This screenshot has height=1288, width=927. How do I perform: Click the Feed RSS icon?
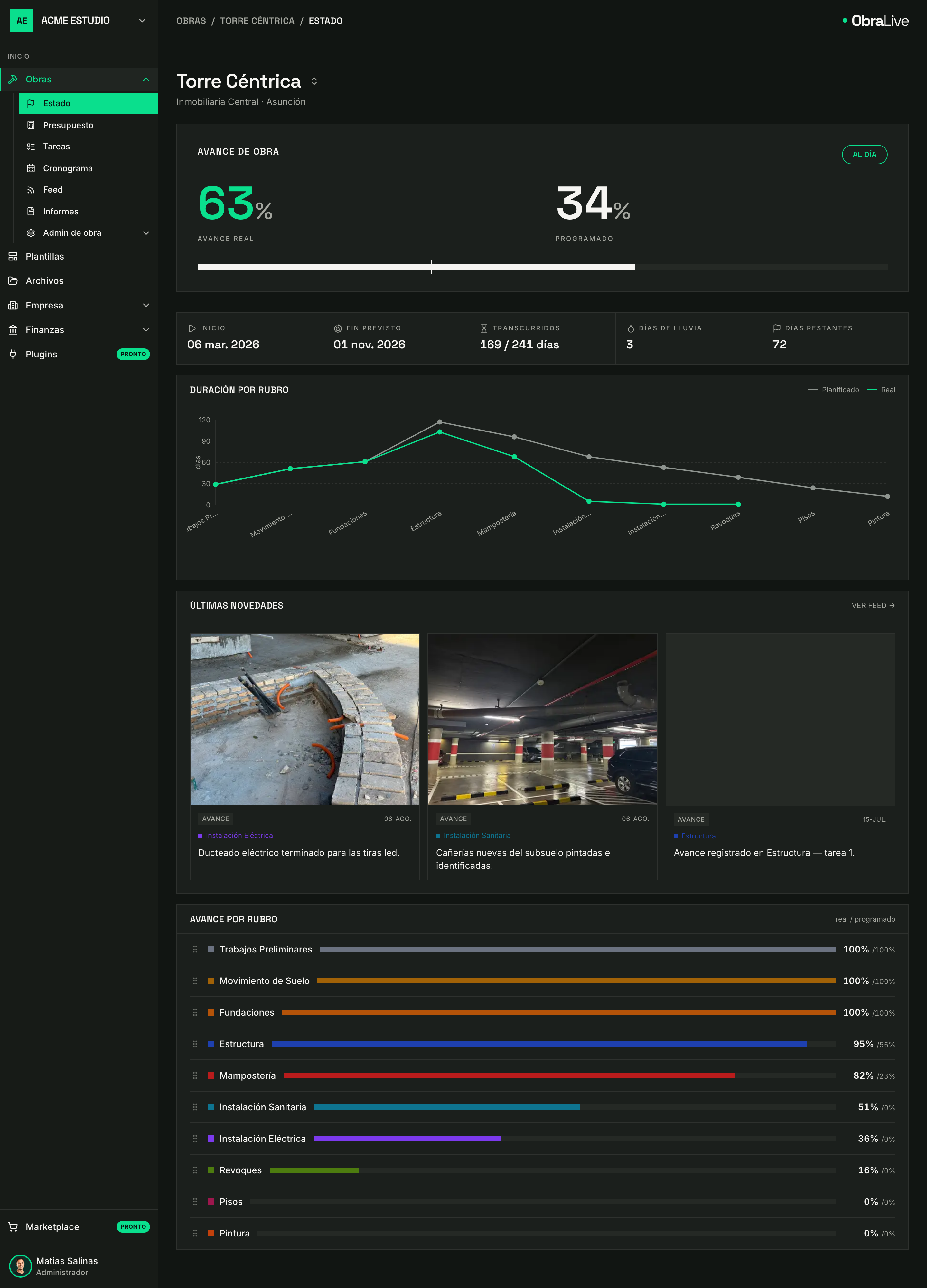(x=31, y=190)
